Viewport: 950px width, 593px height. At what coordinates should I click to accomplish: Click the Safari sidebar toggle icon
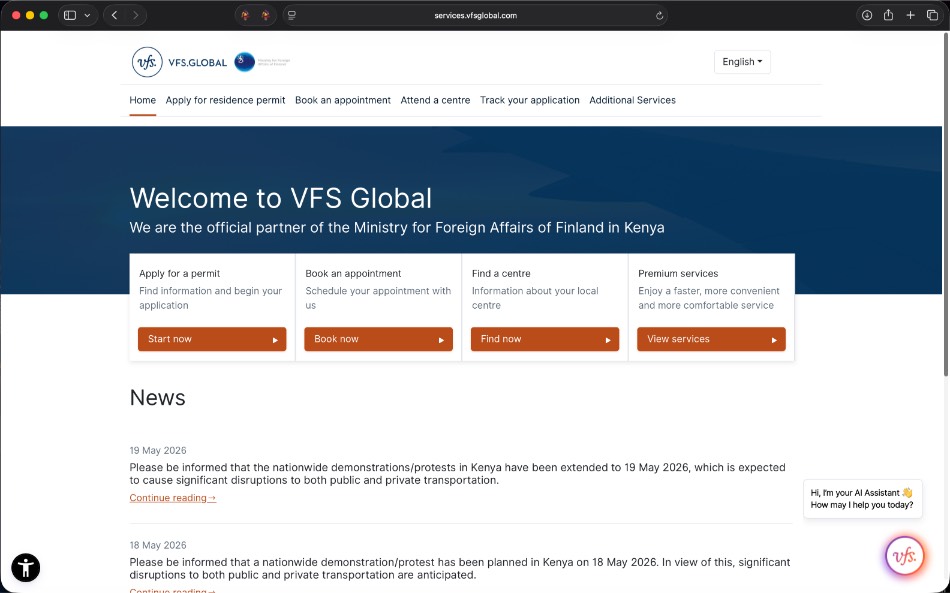pyautogui.click(x=70, y=16)
